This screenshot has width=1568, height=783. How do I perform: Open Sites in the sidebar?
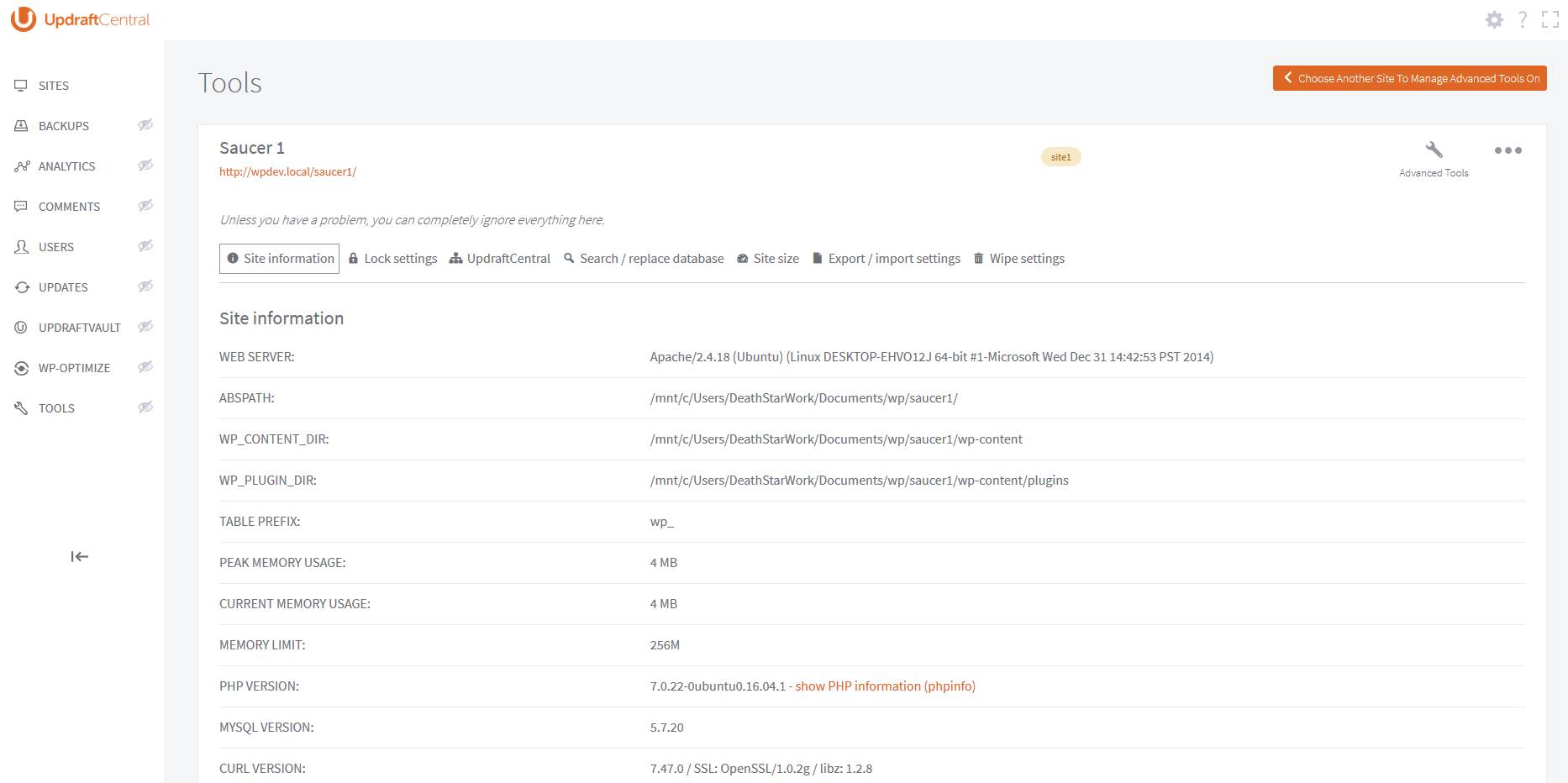(54, 86)
